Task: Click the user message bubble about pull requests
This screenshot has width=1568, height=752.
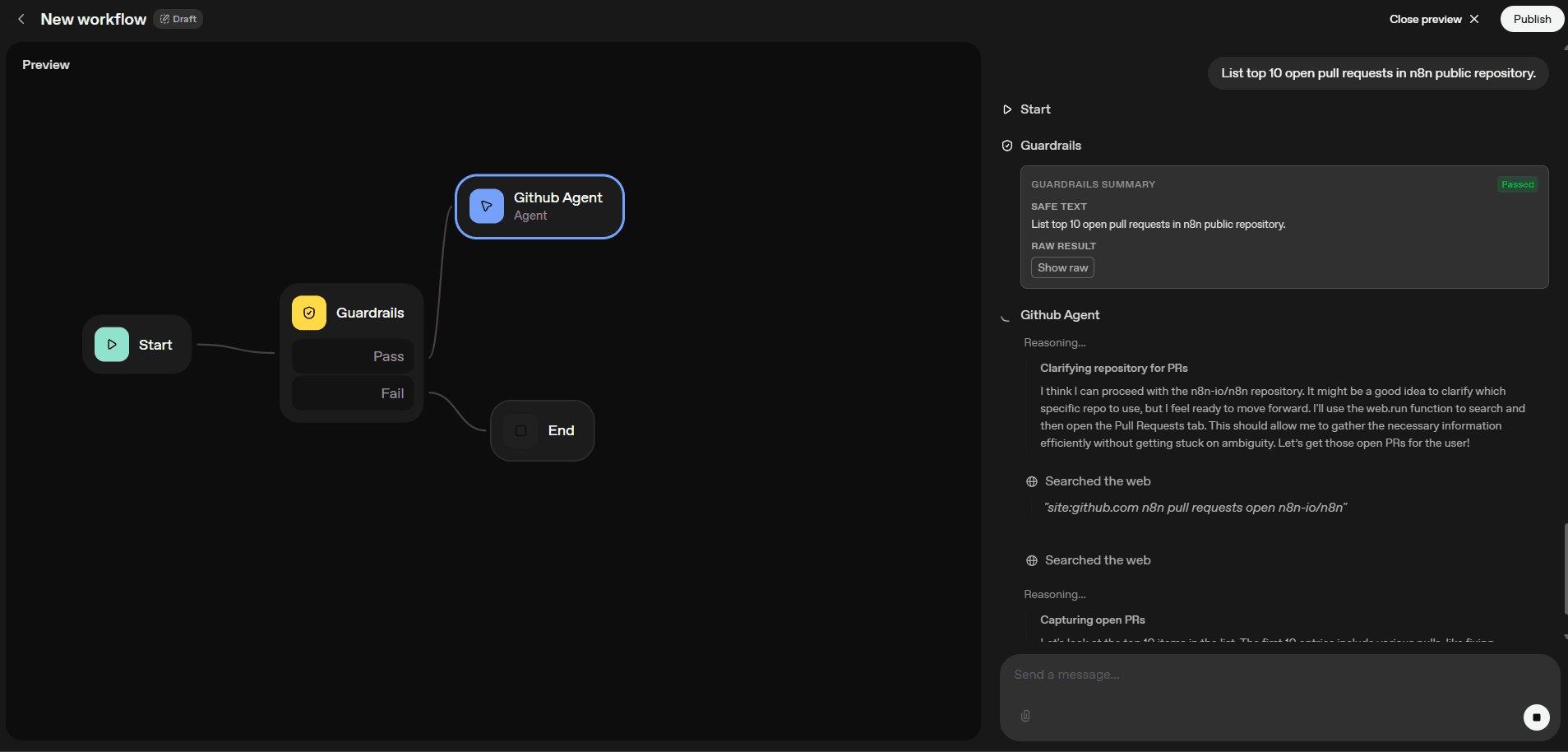Action: 1378,73
